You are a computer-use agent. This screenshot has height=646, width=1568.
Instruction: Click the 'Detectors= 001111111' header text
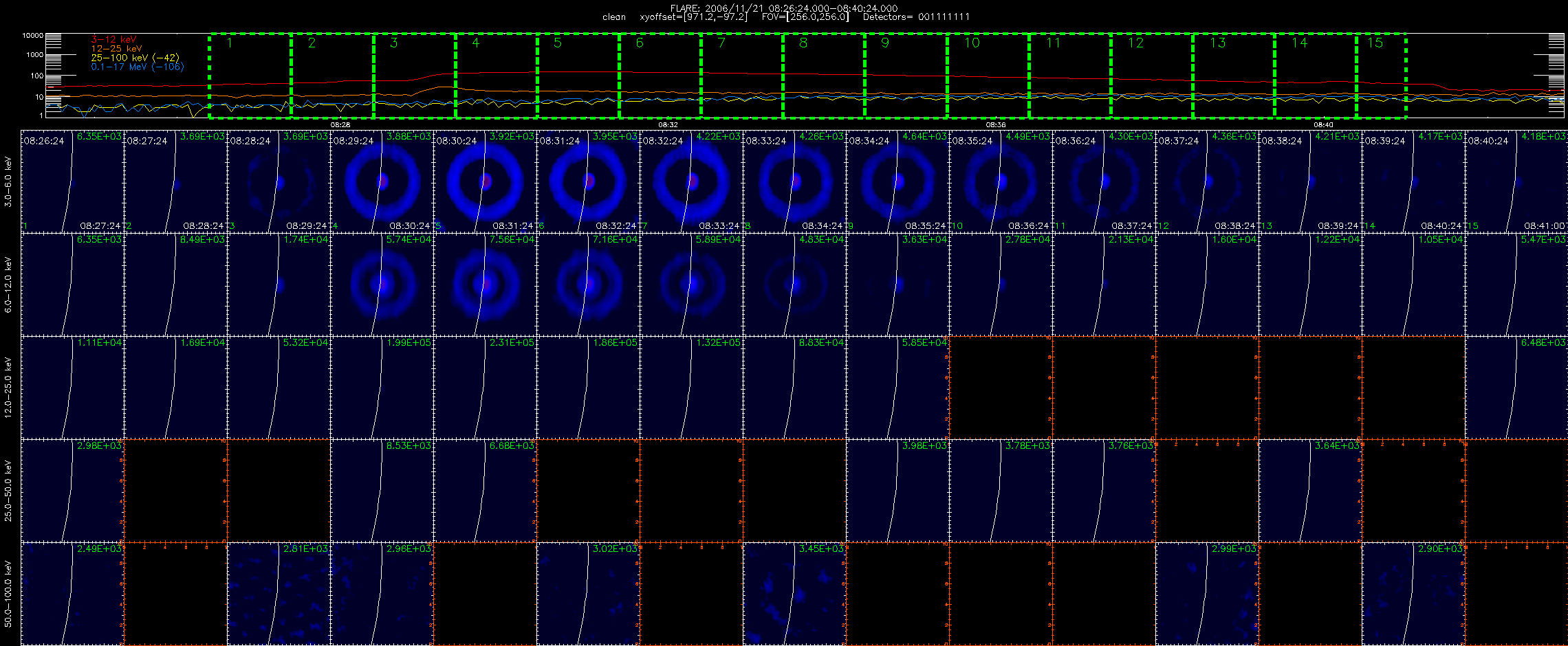tap(916, 17)
